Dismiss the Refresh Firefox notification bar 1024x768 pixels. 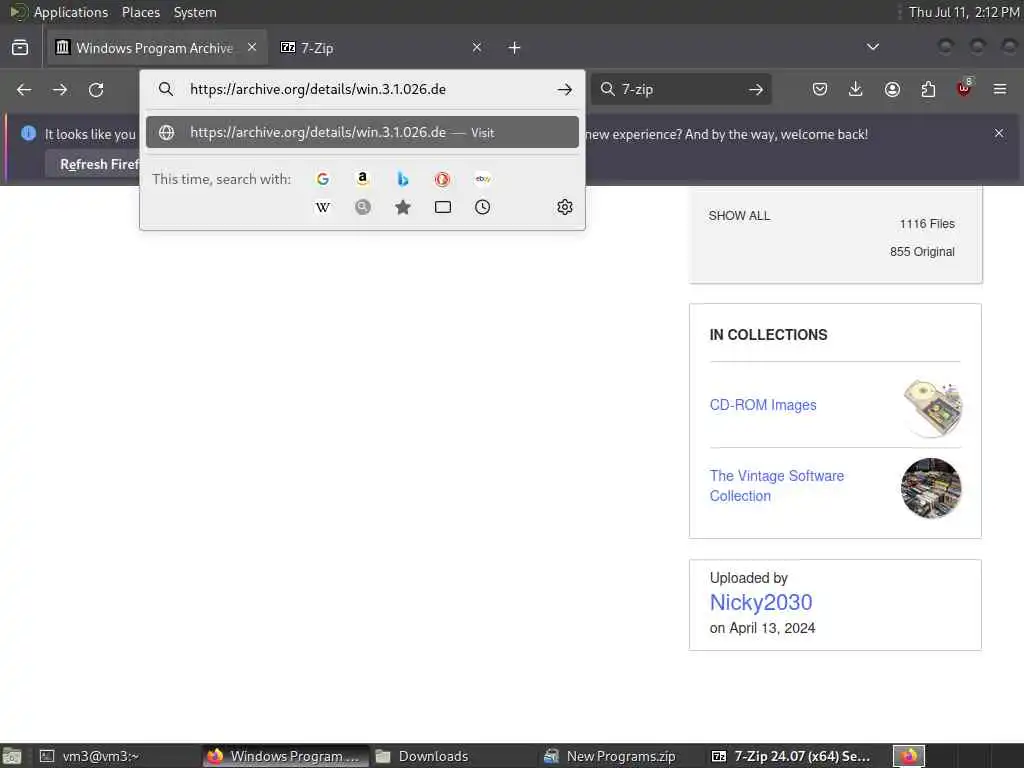point(999,133)
